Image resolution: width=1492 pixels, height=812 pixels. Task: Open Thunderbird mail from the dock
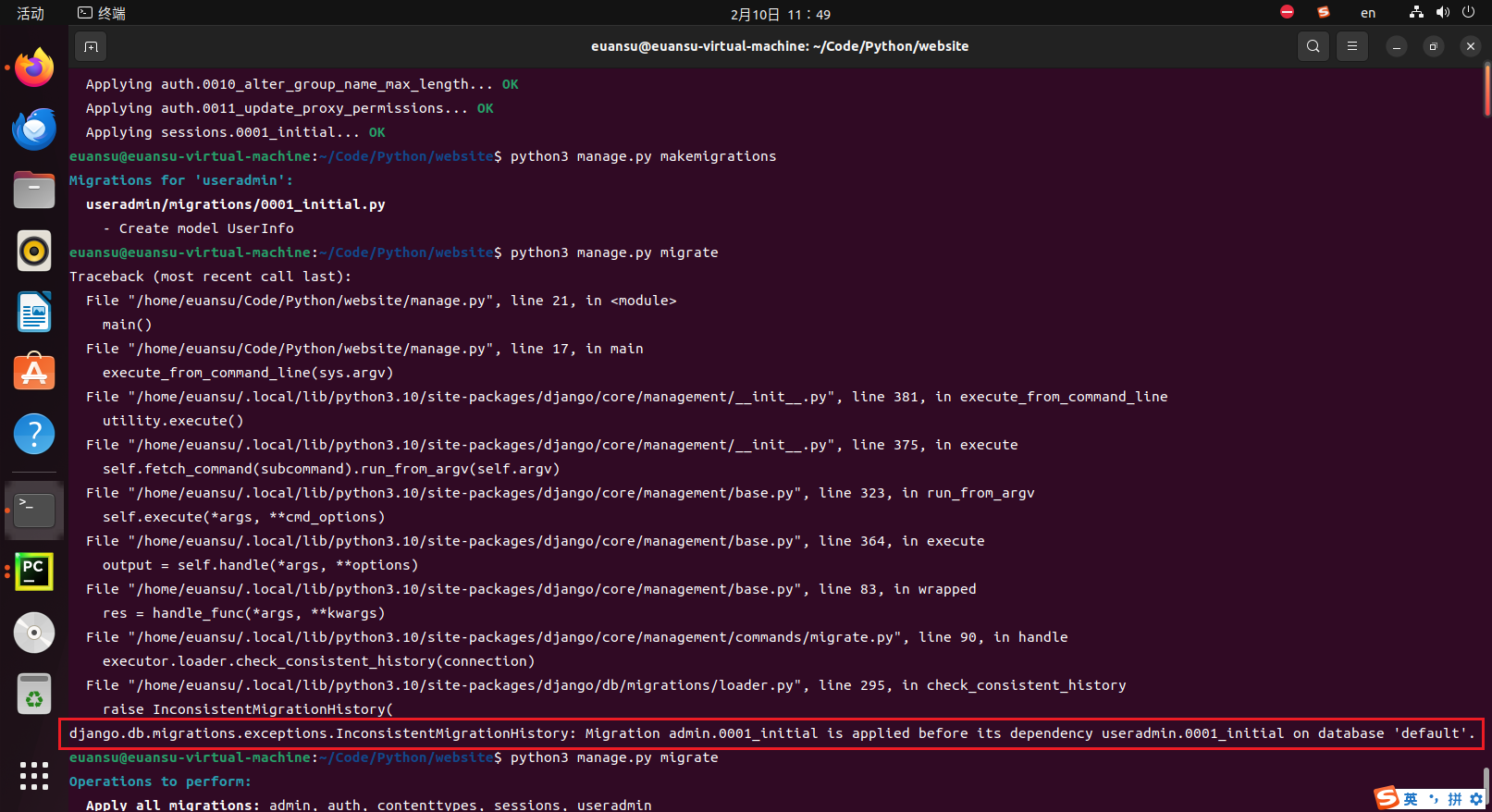pyautogui.click(x=34, y=129)
